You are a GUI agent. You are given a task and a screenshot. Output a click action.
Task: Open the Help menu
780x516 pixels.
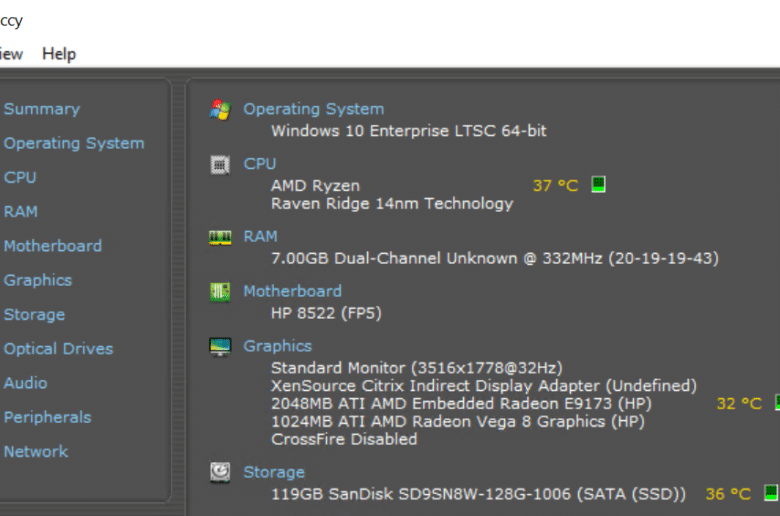59,54
